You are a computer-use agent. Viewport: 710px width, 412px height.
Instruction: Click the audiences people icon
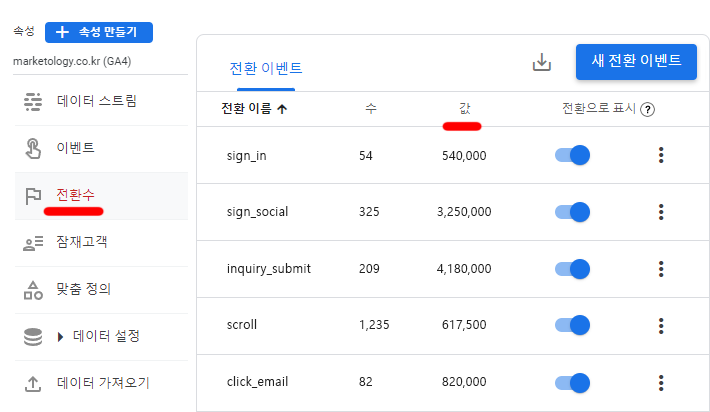(x=33, y=243)
